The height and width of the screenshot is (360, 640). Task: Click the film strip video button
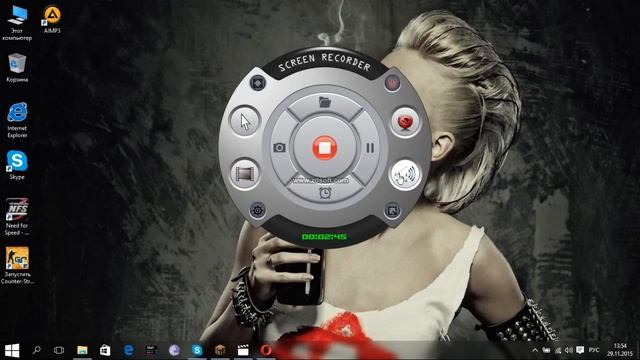[244, 174]
